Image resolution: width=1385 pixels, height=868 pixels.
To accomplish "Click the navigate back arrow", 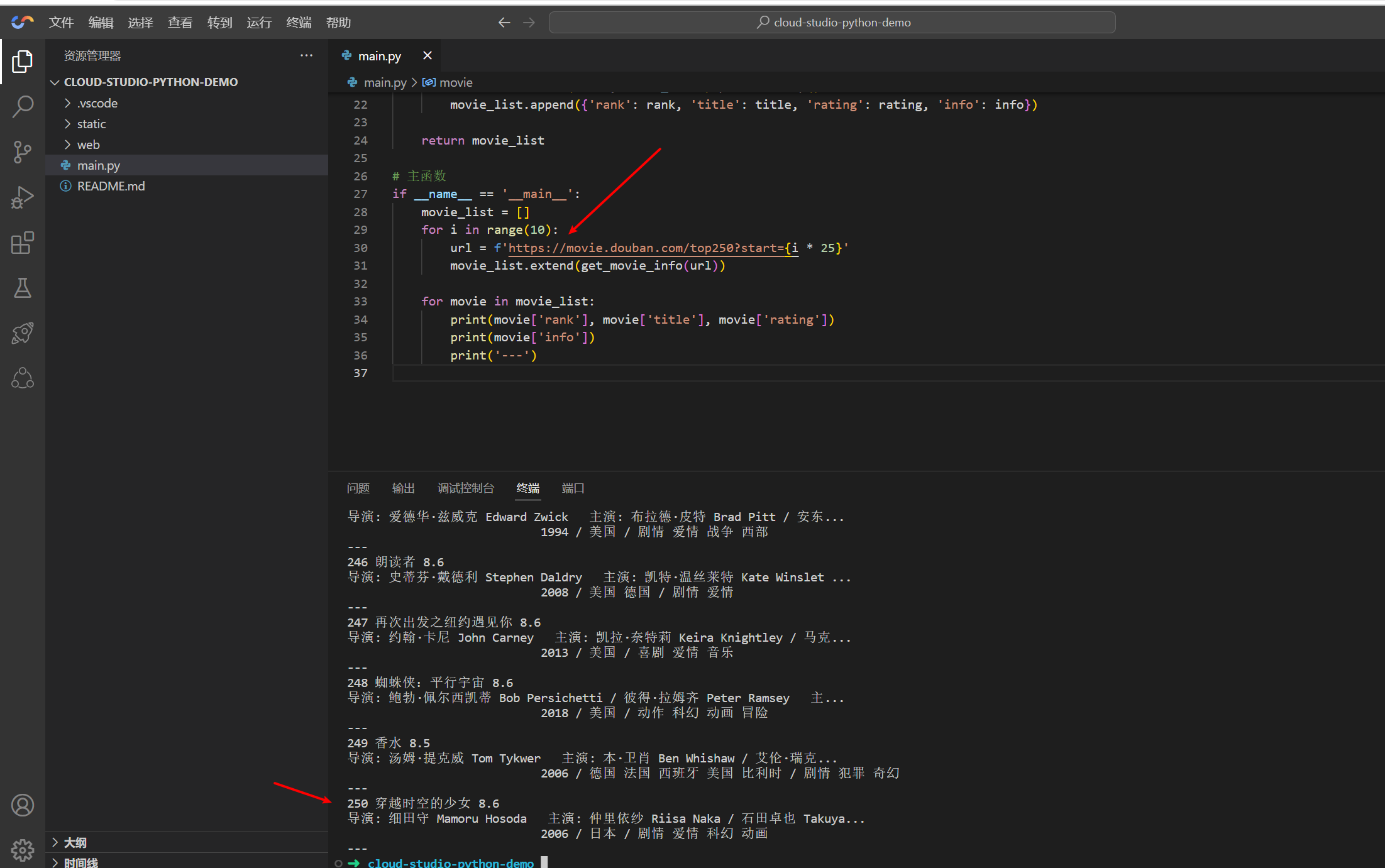I will 504,23.
